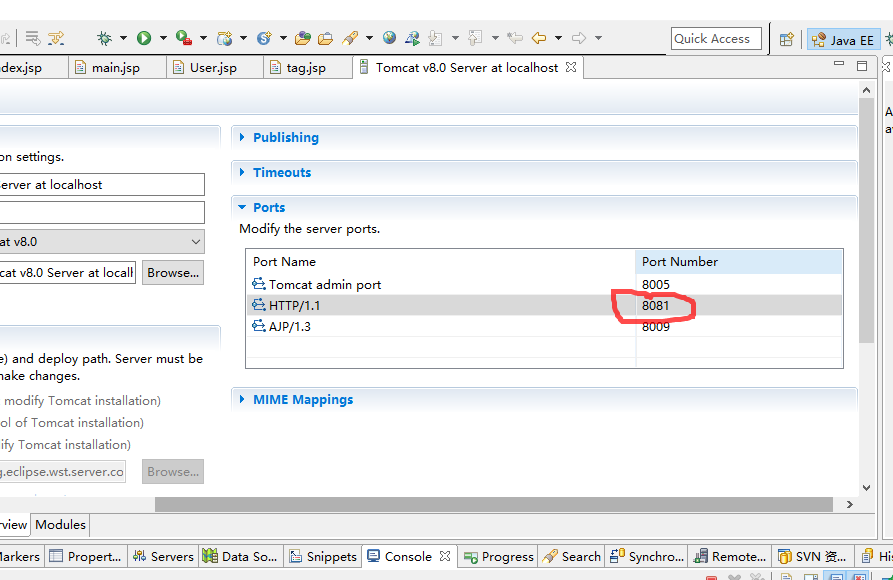Click the HTTP/1.1 port number 8081 cell
Viewport: 893px width, 580px height.
point(656,305)
